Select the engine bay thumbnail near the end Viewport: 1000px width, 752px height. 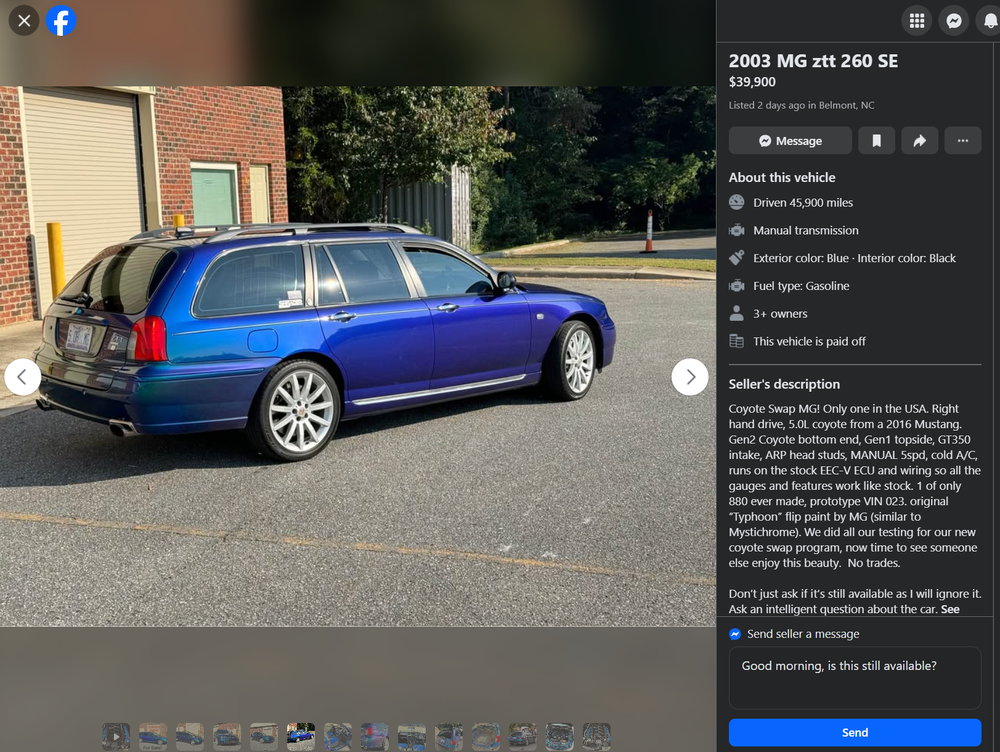pyautogui.click(x=559, y=737)
